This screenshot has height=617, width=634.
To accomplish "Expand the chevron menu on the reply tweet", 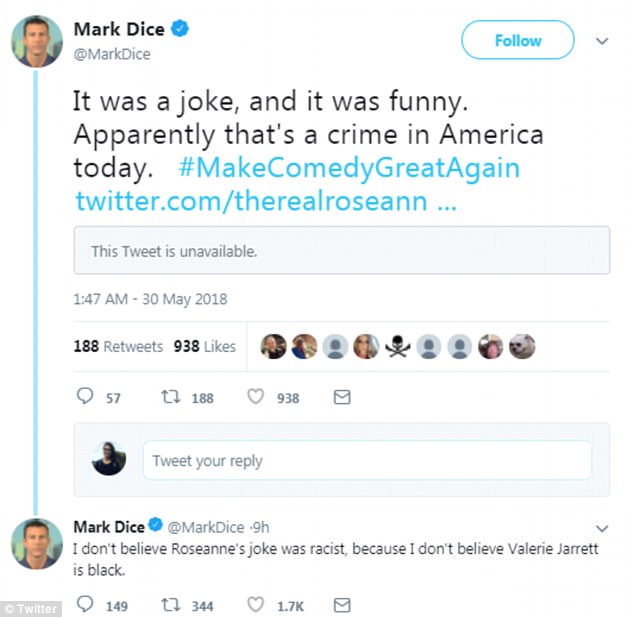I will click(x=602, y=526).
